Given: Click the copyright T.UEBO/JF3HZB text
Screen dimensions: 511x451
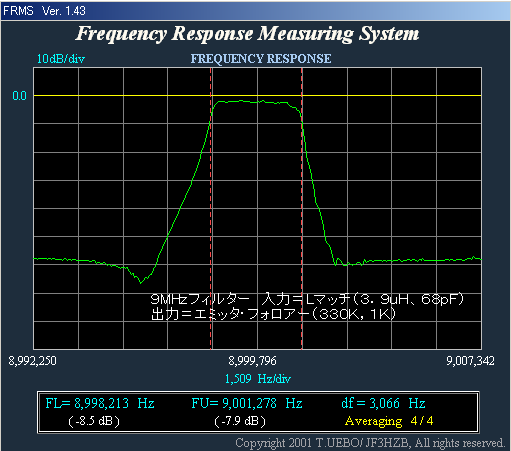Looking at the screenshot, I should pos(370,443).
